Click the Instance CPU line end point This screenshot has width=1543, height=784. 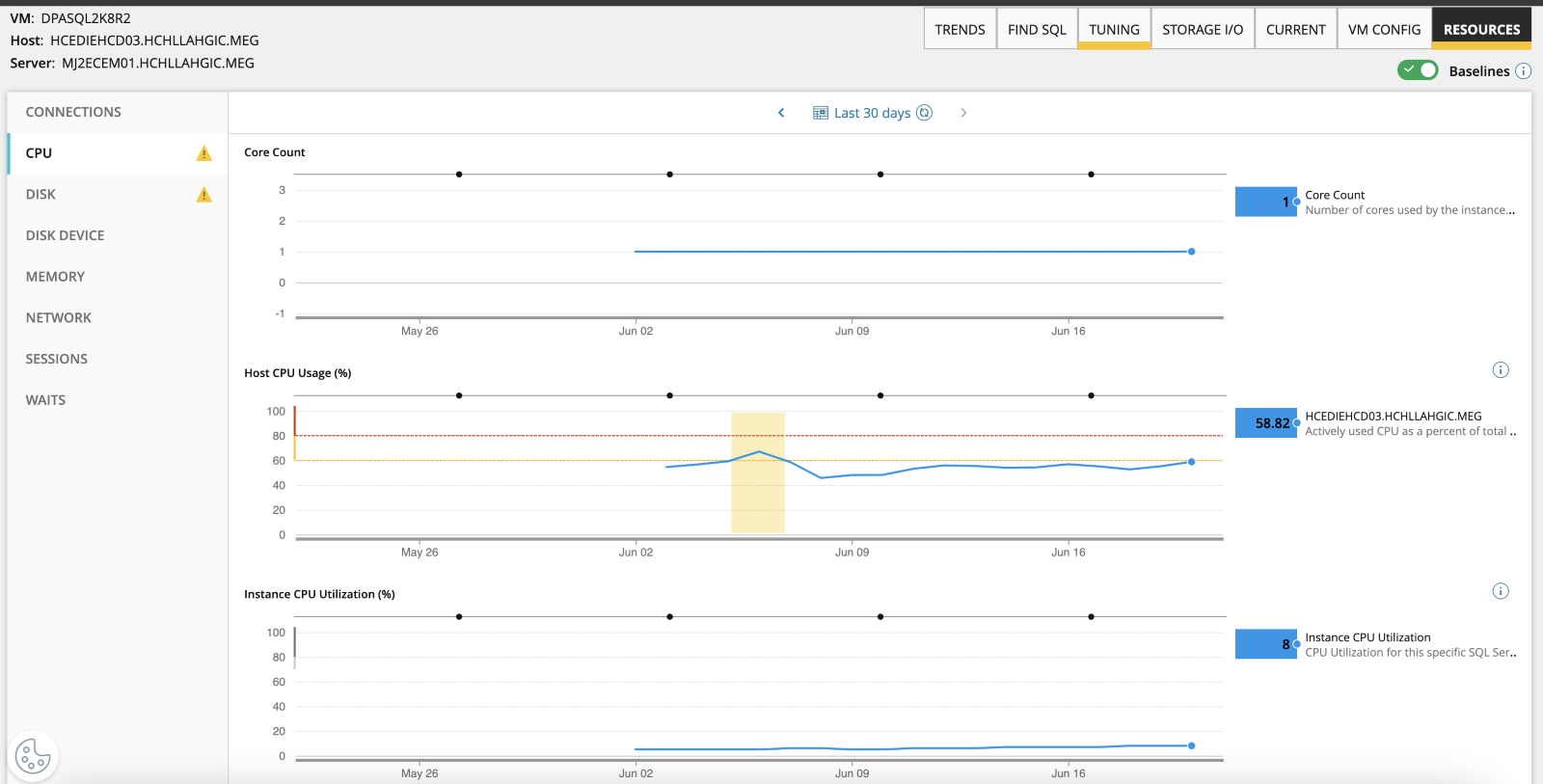point(1192,745)
